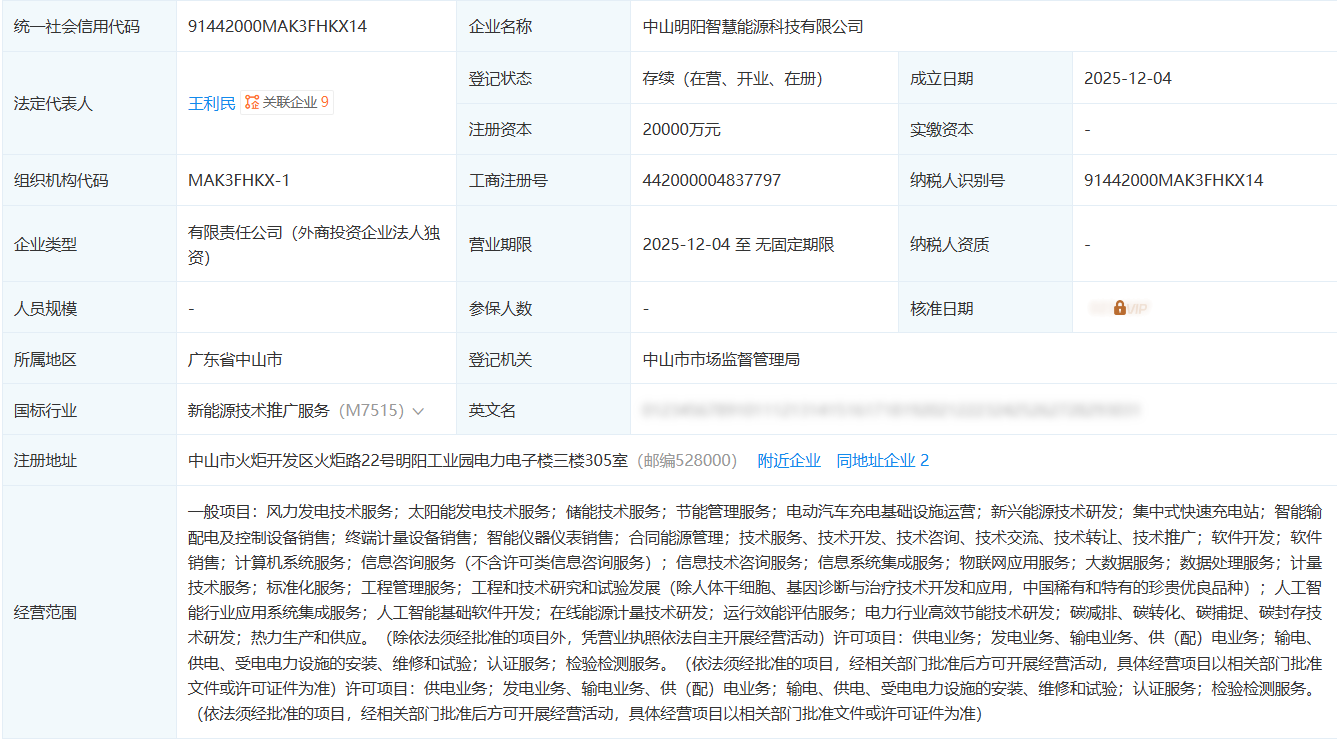1337x742 pixels.
Task: Click the industry code (M7515) text
Action: pyautogui.click(x=371, y=411)
